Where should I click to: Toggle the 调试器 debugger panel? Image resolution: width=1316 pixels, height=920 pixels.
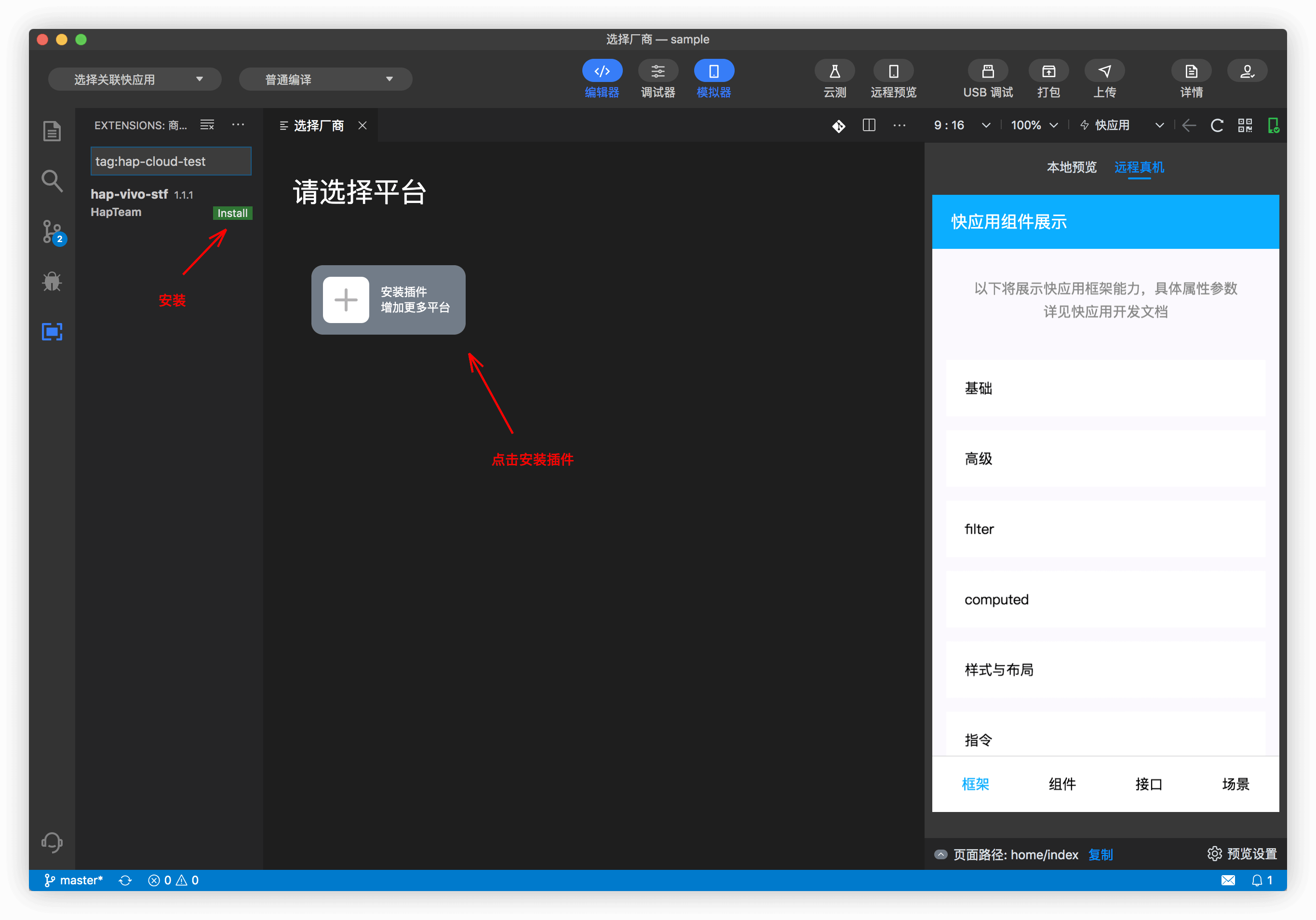click(658, 72)
